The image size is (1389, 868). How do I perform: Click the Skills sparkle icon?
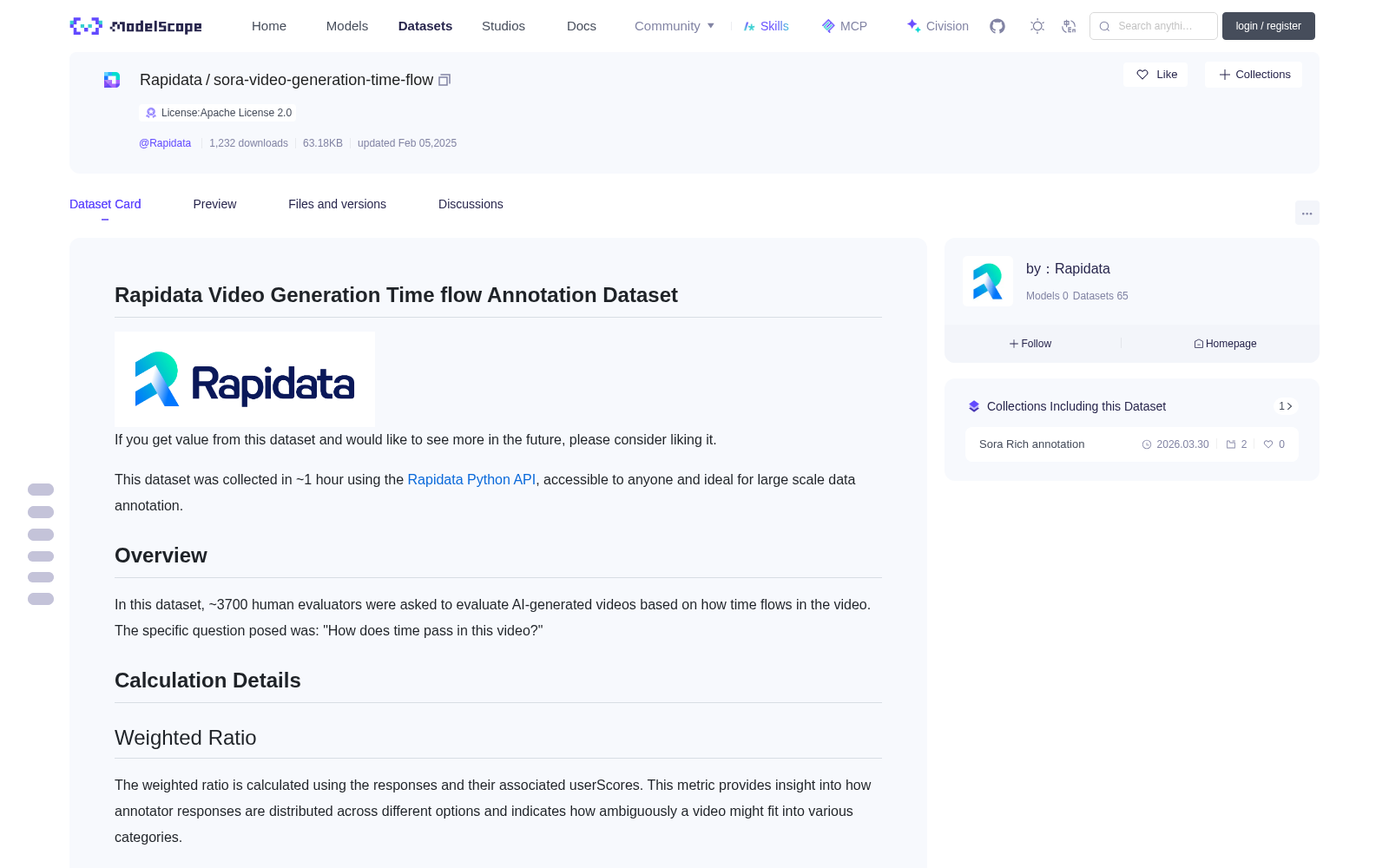pyautogui.click(x=749, y=26)
